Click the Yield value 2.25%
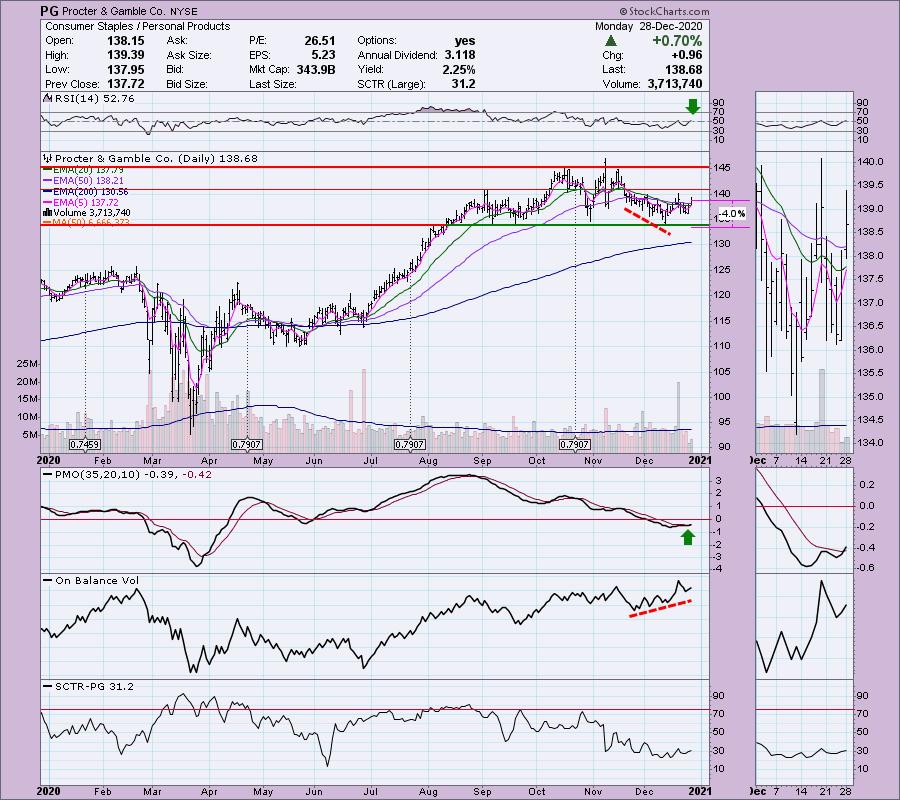Screen dimensions: 900x800 pyautogui.click(x=459, y=69)
